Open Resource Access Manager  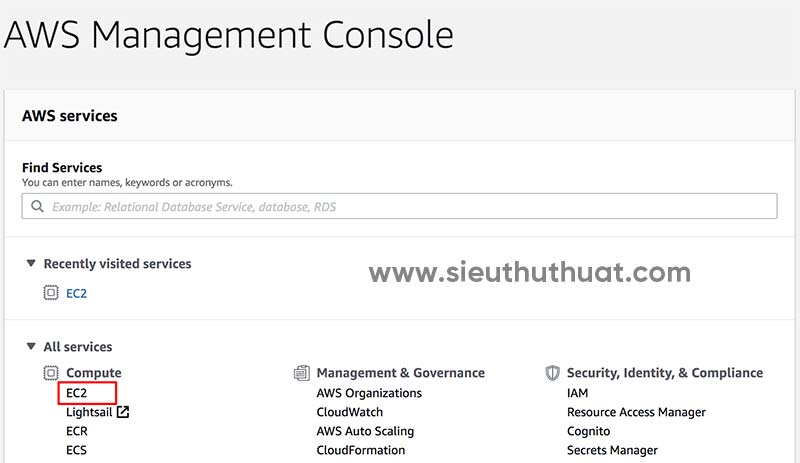(636, 412)
